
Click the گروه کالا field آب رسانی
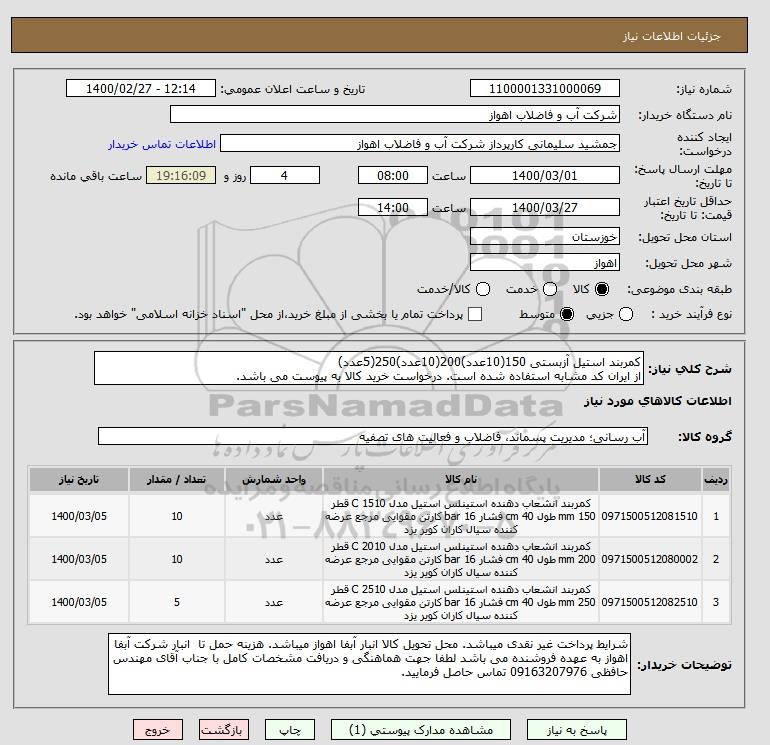pos(373,436)
